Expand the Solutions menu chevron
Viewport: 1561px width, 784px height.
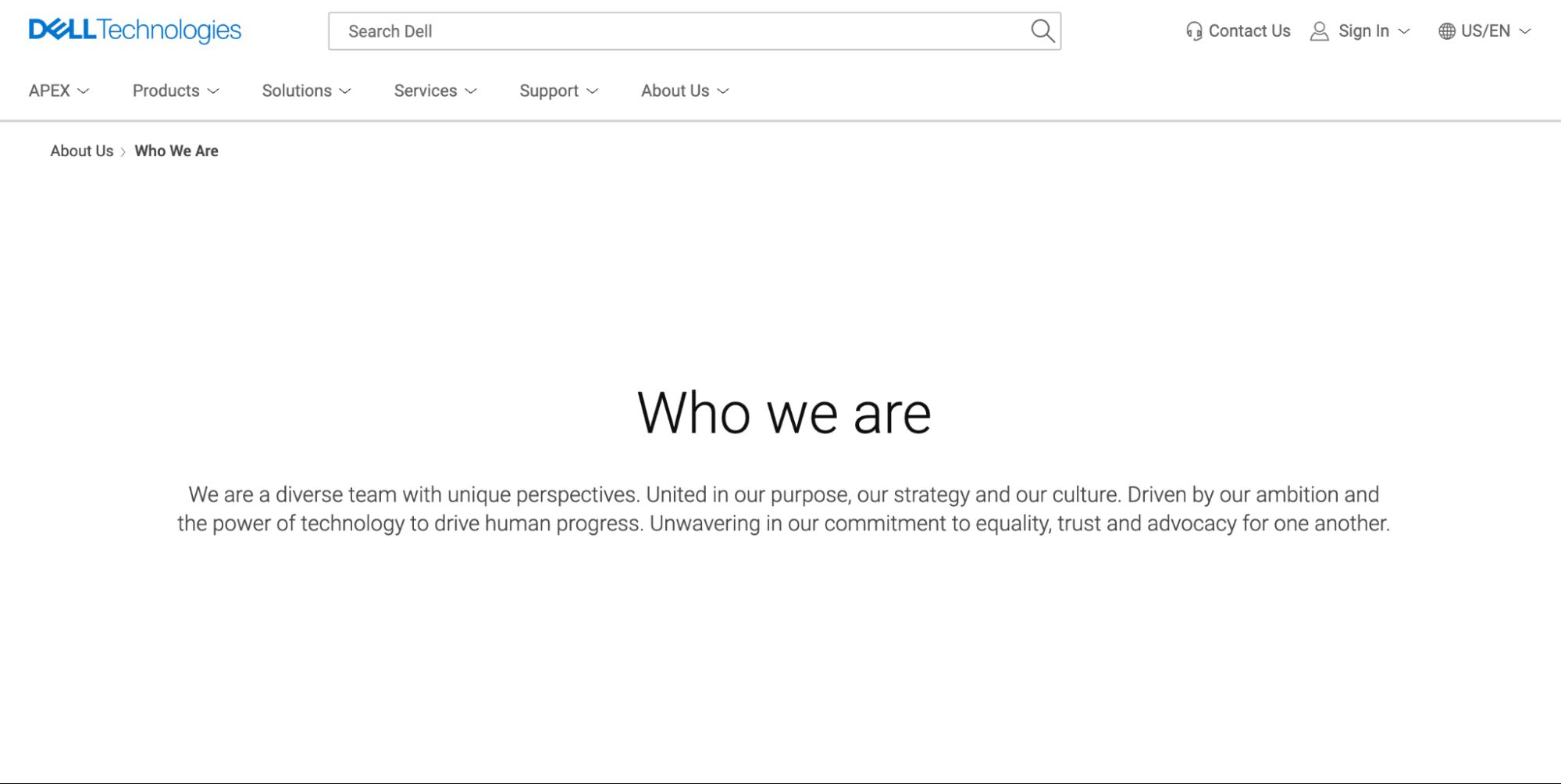click(345, 91)
